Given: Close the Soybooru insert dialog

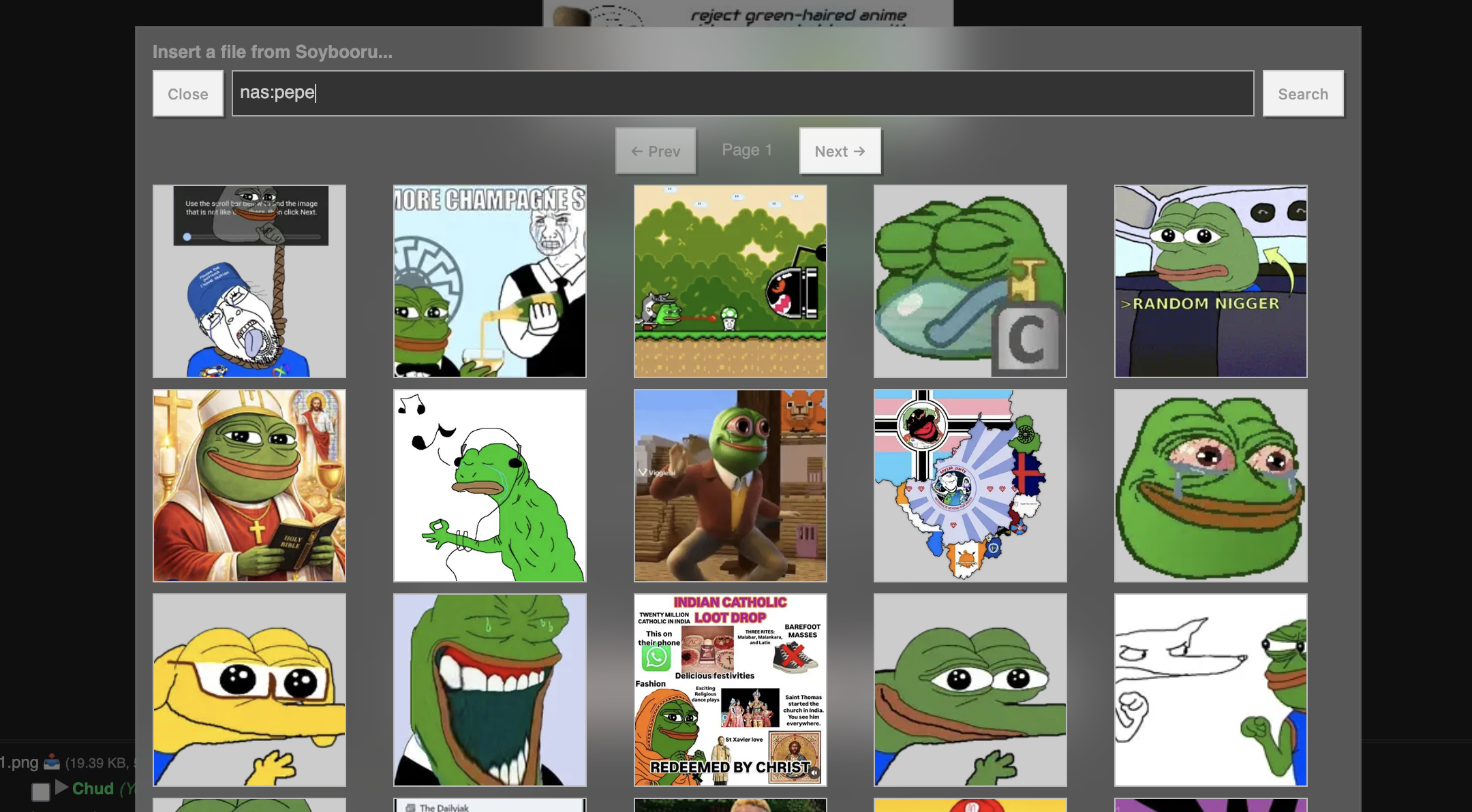Looking at the screenshot, I should click(187, 94).
